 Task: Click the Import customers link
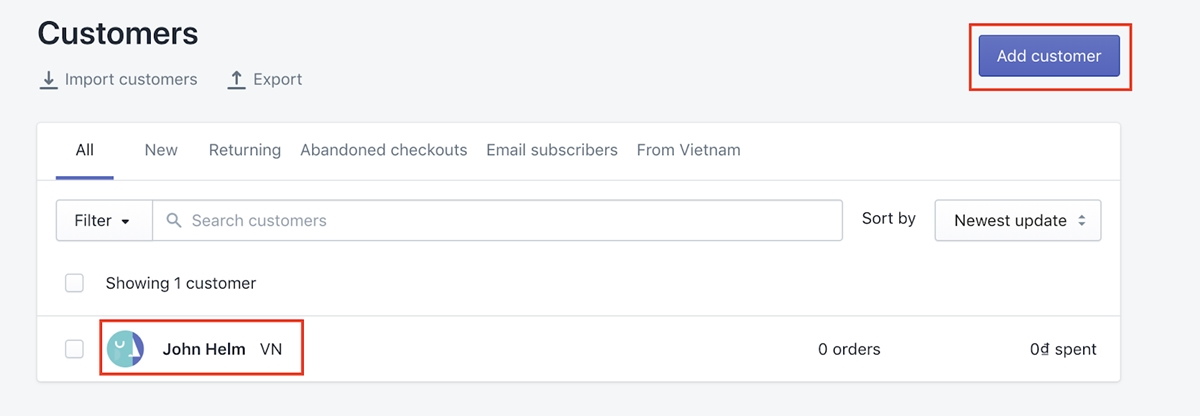point(131,80)
